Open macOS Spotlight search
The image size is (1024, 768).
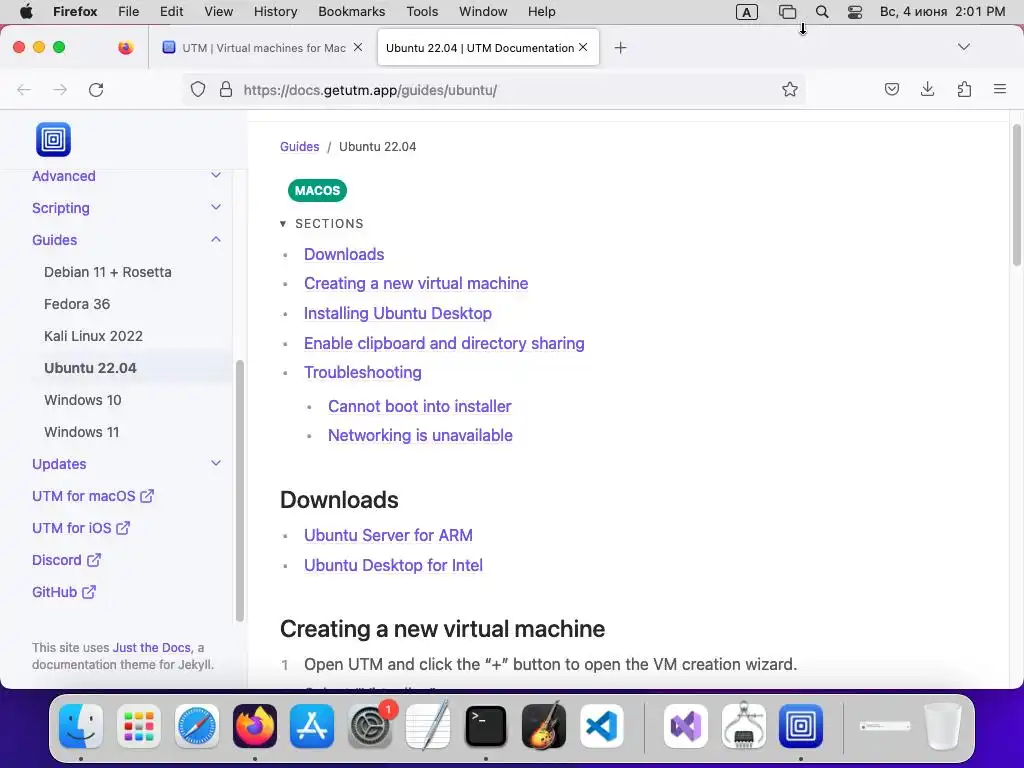(822, 12)
